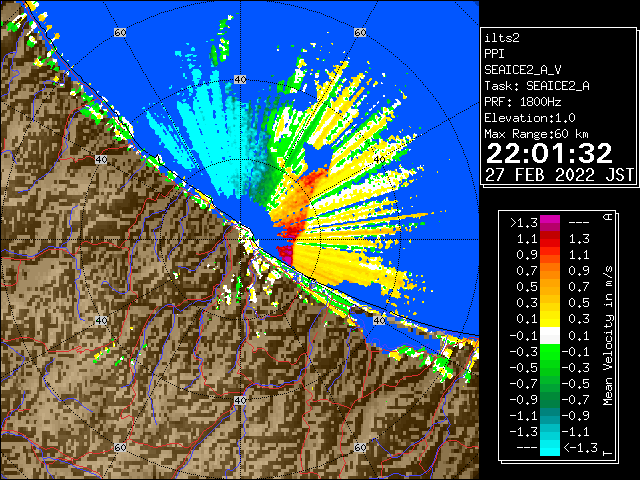Pick the teal band of the velocity scale
The image size is (640, 480).
(550, 416)
